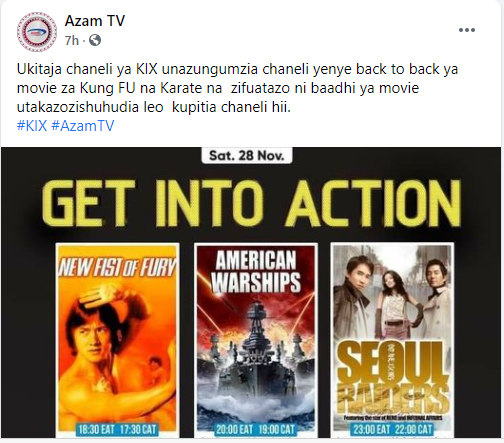Click the New Fist of Fury poster
The height and width of the screenshot is (443, 504).
pyautogui.click(x=117, y=340)
